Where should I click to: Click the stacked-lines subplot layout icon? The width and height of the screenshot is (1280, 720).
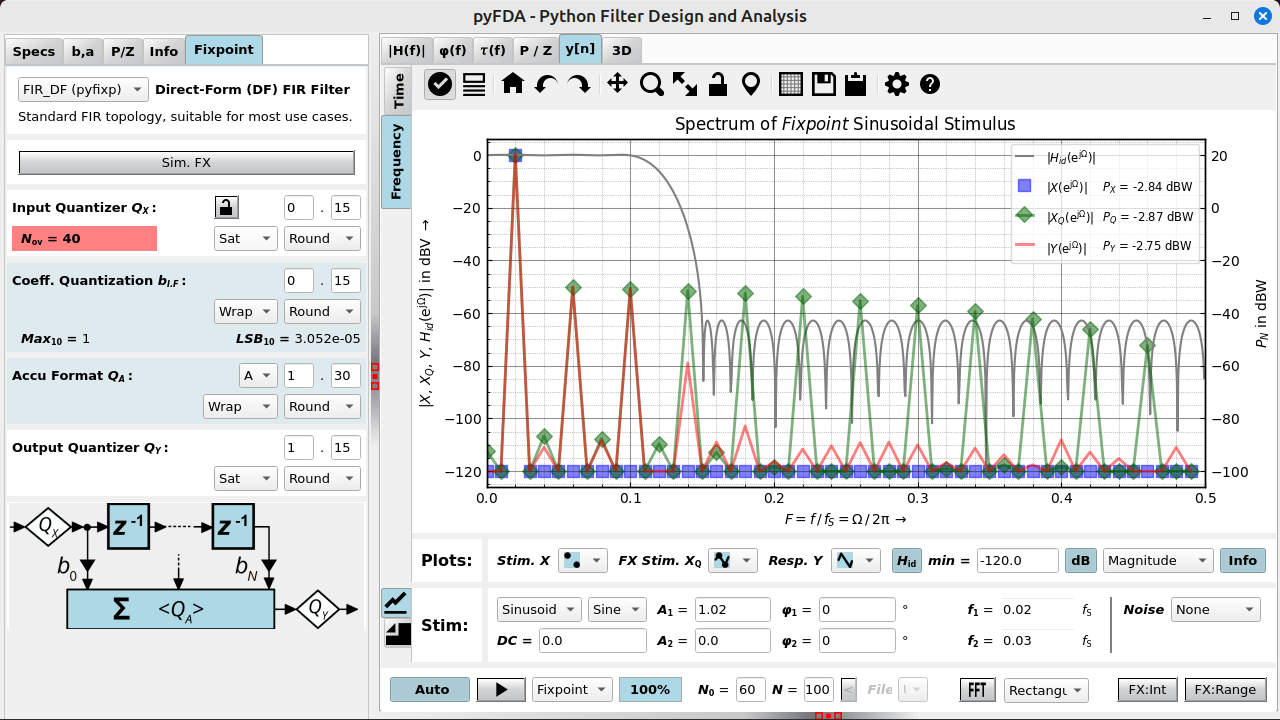point(474,84)
